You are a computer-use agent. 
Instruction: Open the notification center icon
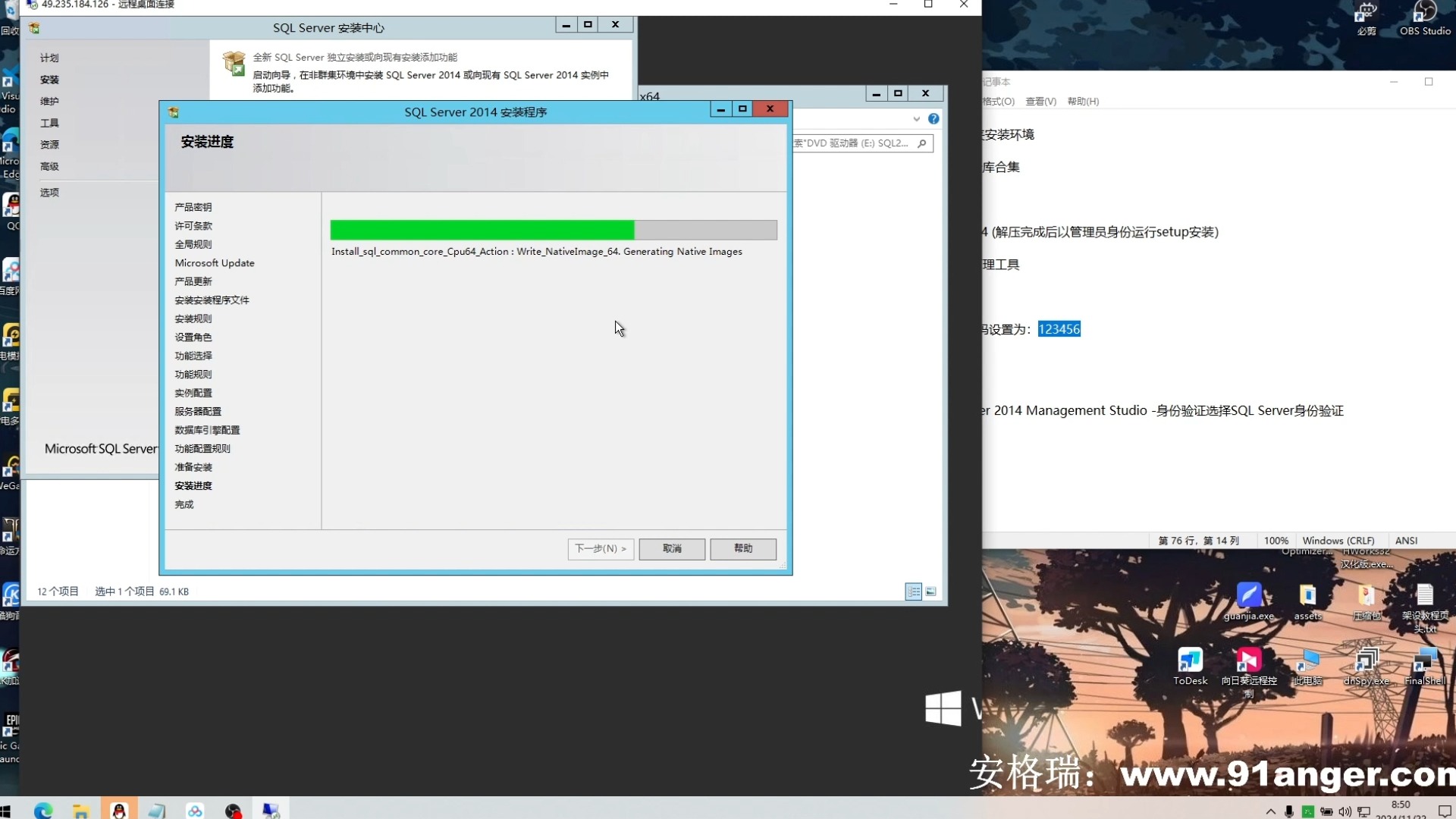(x=1445, y=811)
